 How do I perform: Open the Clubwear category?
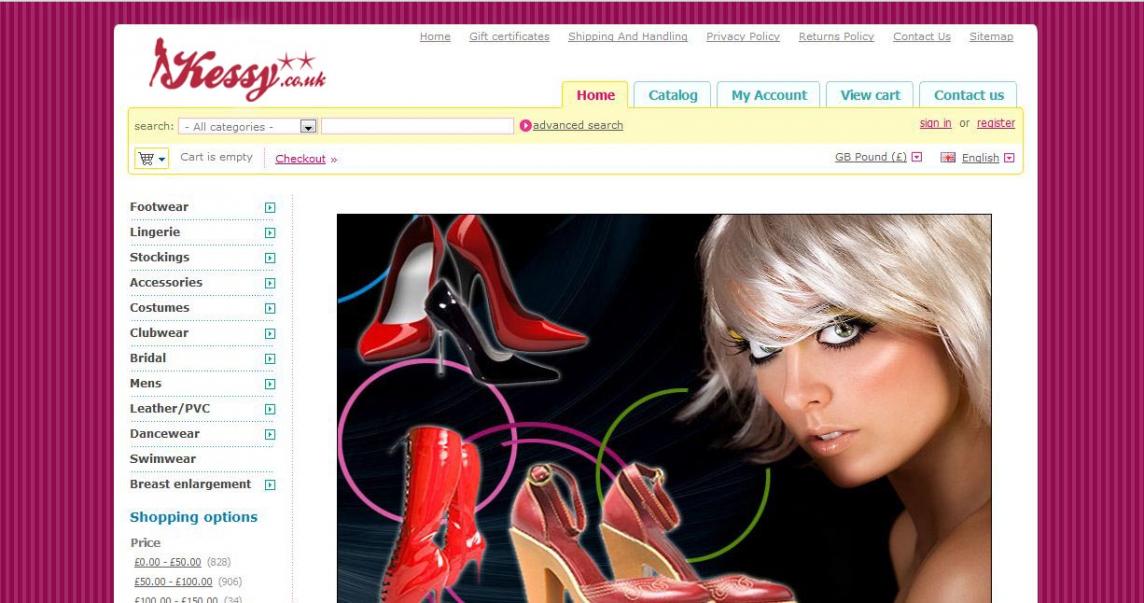tap(159, 333)
